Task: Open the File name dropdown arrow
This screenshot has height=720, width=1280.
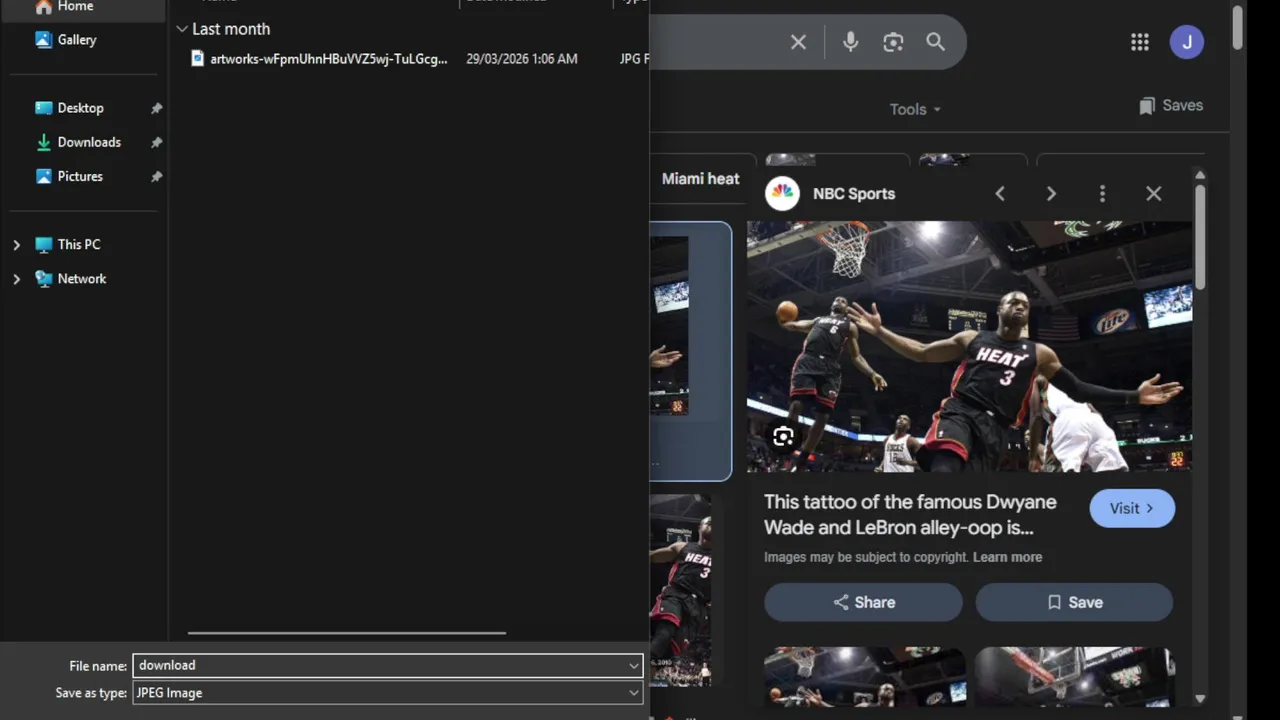Action: point(634,666)
